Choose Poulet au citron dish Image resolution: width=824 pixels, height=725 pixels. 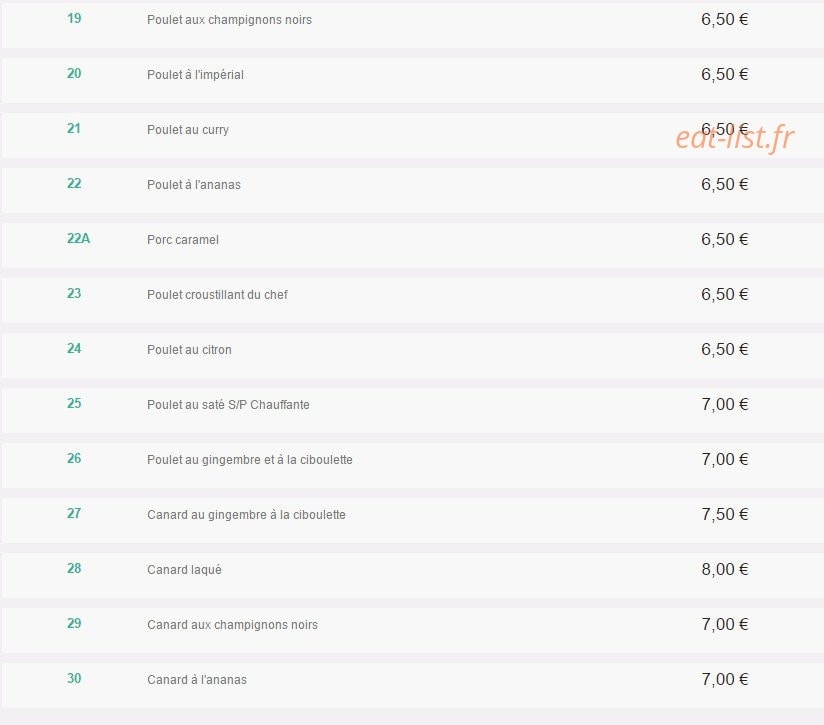click(189, 350)
